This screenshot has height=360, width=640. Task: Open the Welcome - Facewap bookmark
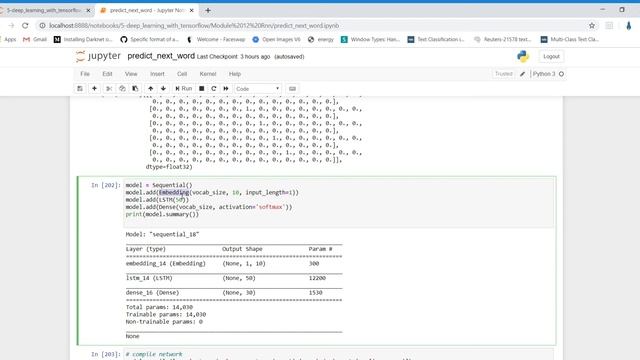[x=216, y=39]
